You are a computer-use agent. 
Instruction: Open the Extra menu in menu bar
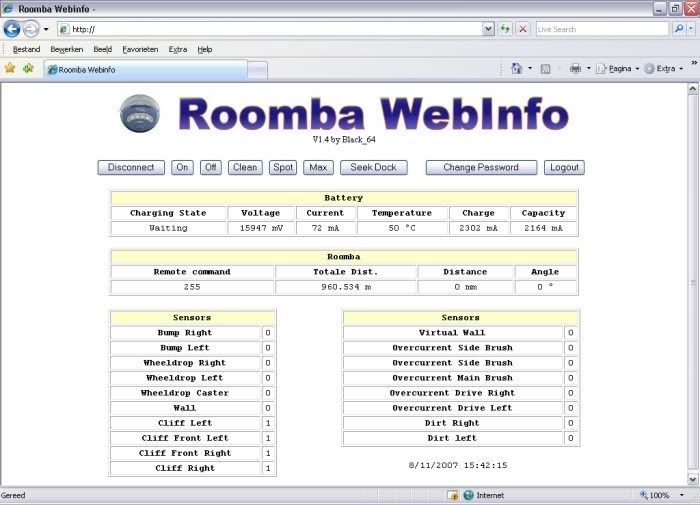178,50
